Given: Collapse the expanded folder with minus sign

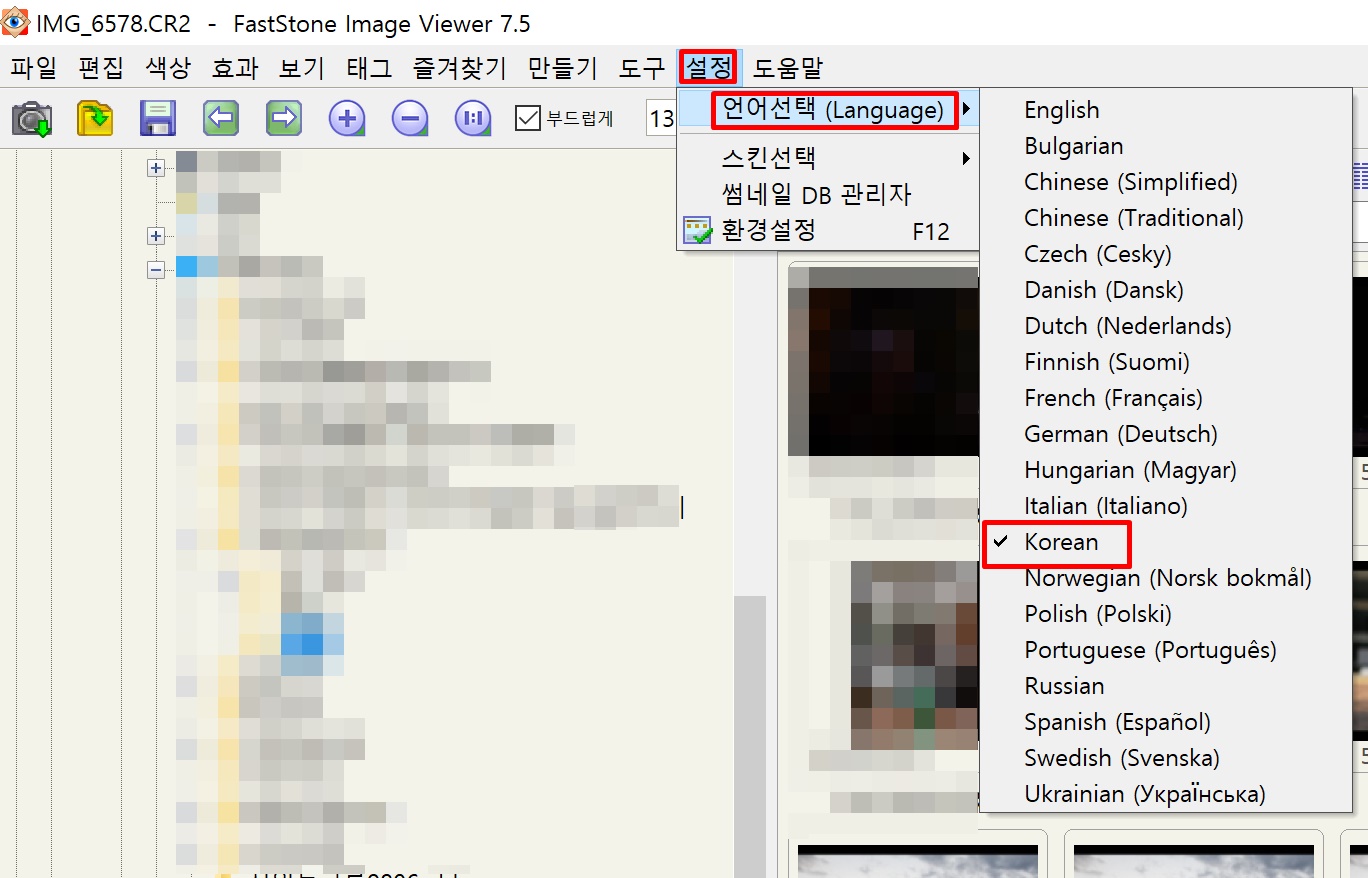Looking at the screenshot, I should 155,270.
